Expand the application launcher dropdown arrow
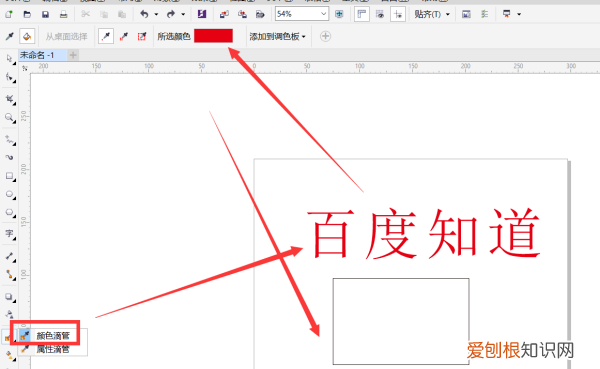 click(519, 15)
